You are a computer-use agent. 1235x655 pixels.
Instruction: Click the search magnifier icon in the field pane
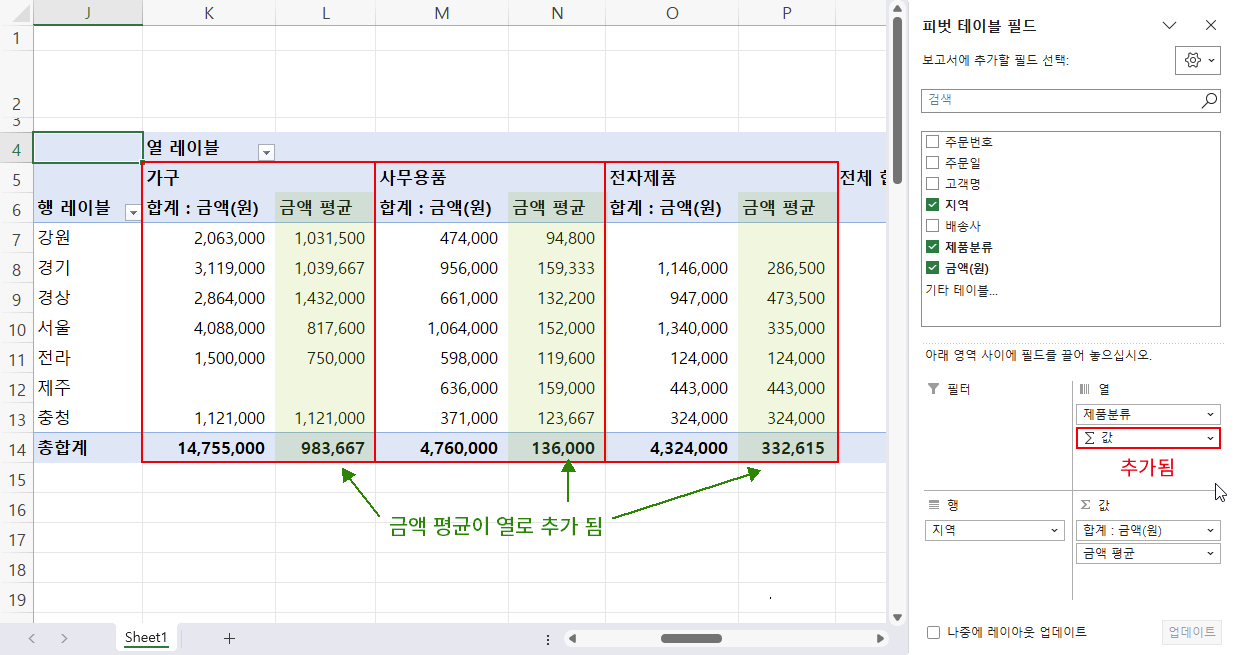[x=1208, y=100]
